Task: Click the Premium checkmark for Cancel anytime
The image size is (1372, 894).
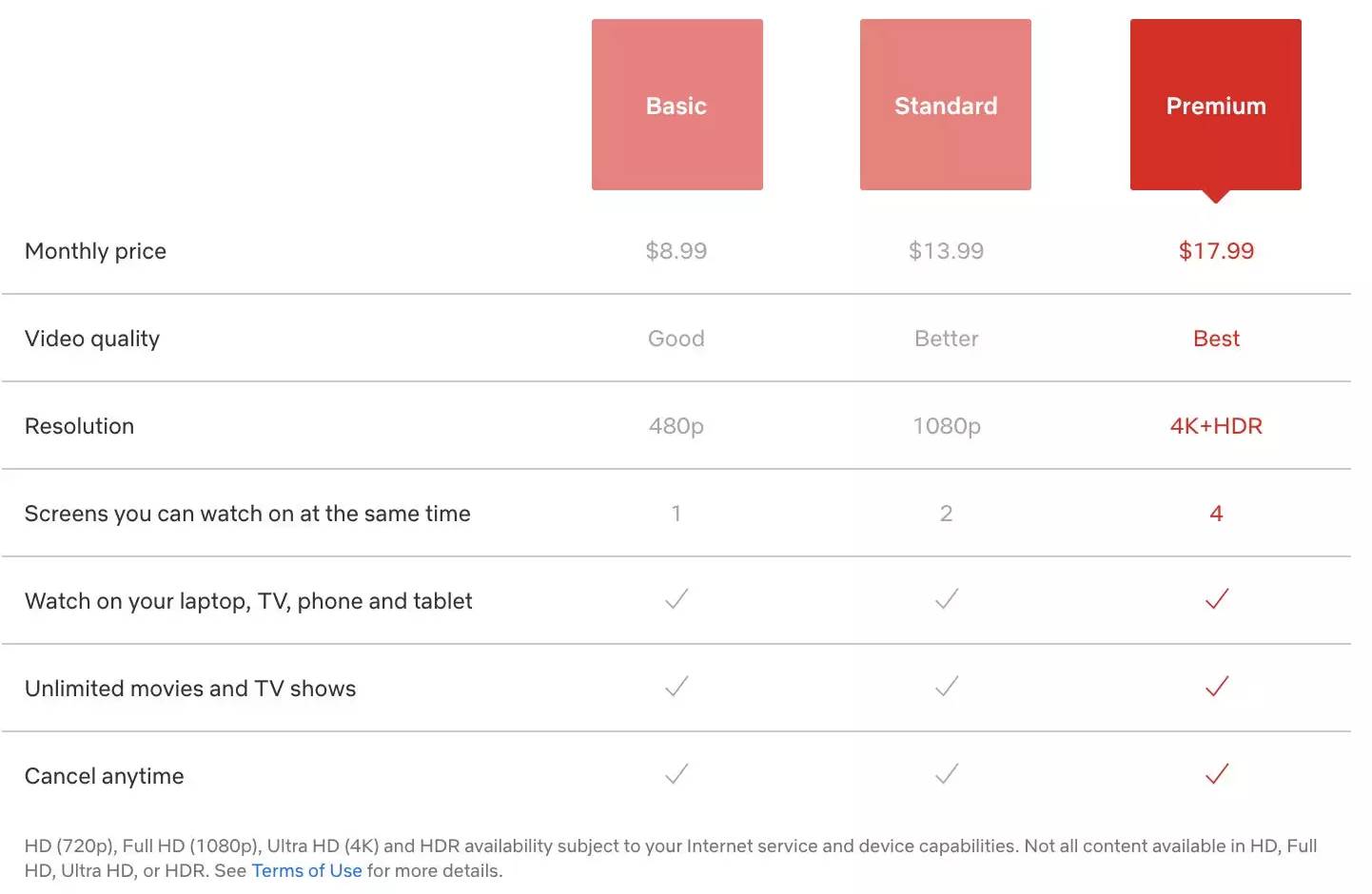Action: 1216,774
